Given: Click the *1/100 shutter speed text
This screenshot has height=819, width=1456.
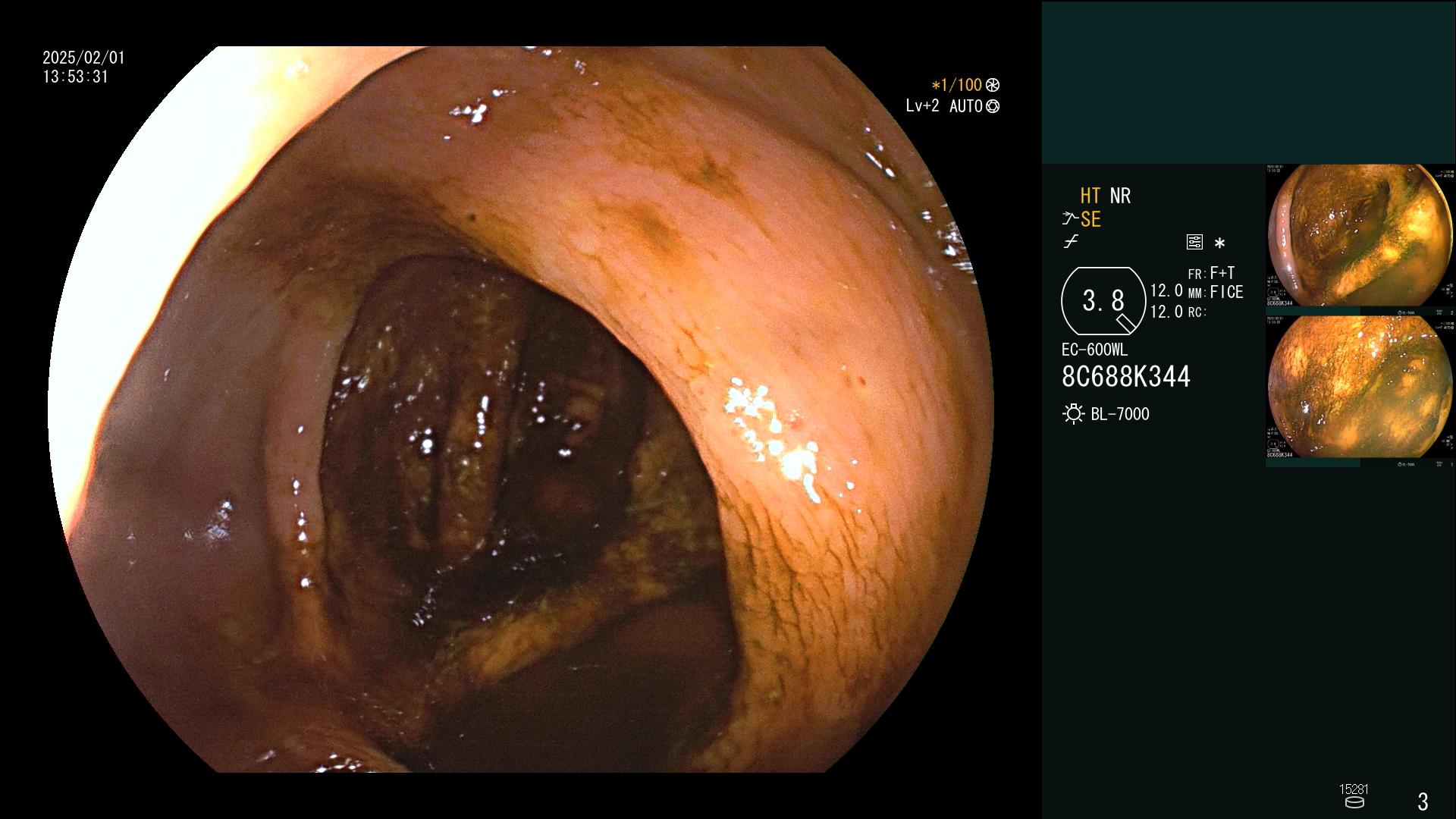Looking at the screenshot, I should [956, 85].
